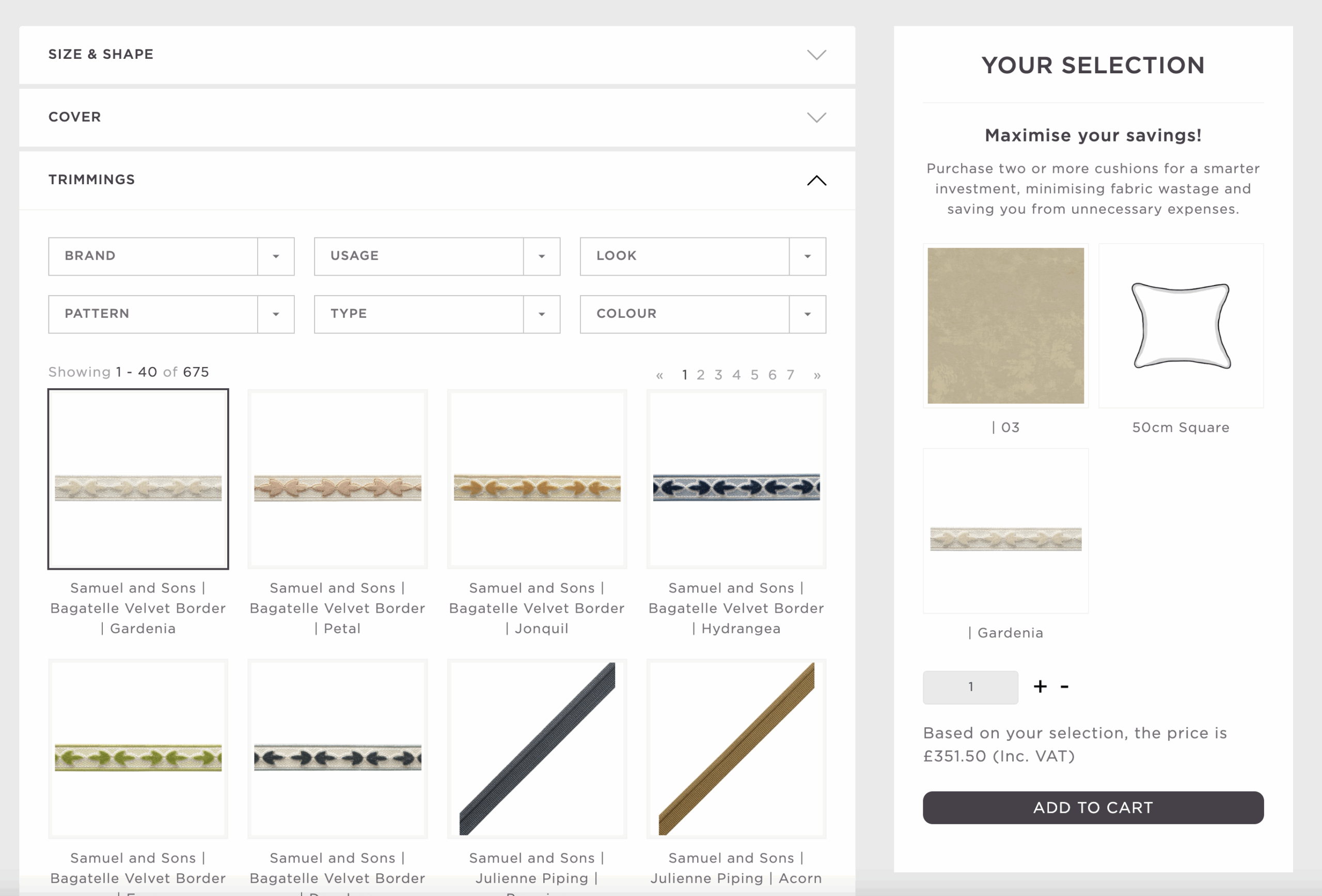Image resolution: width=1322 pixels, height=896 pixels.
Task: Increase quantity with the plus icon
Action: coord(1040,687)
